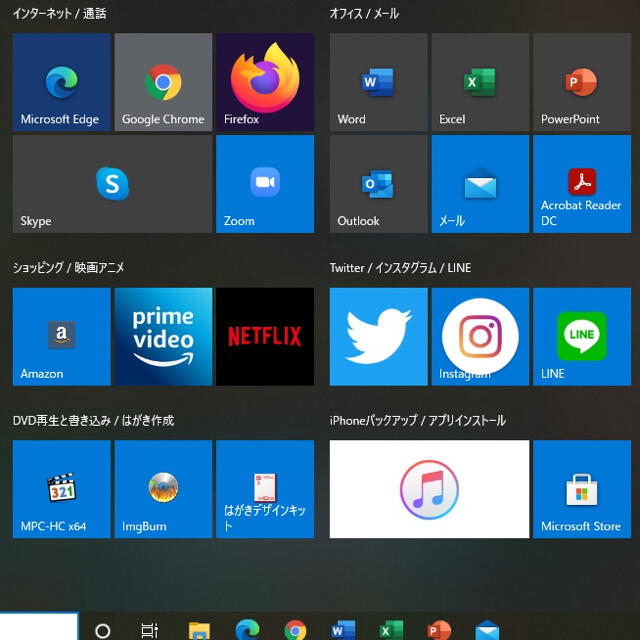Image resolution: width=640 pixels, height=640 pixels.
Task: Launch the Instagram tile
Action: pyautogui.click(x=480, y=337)
